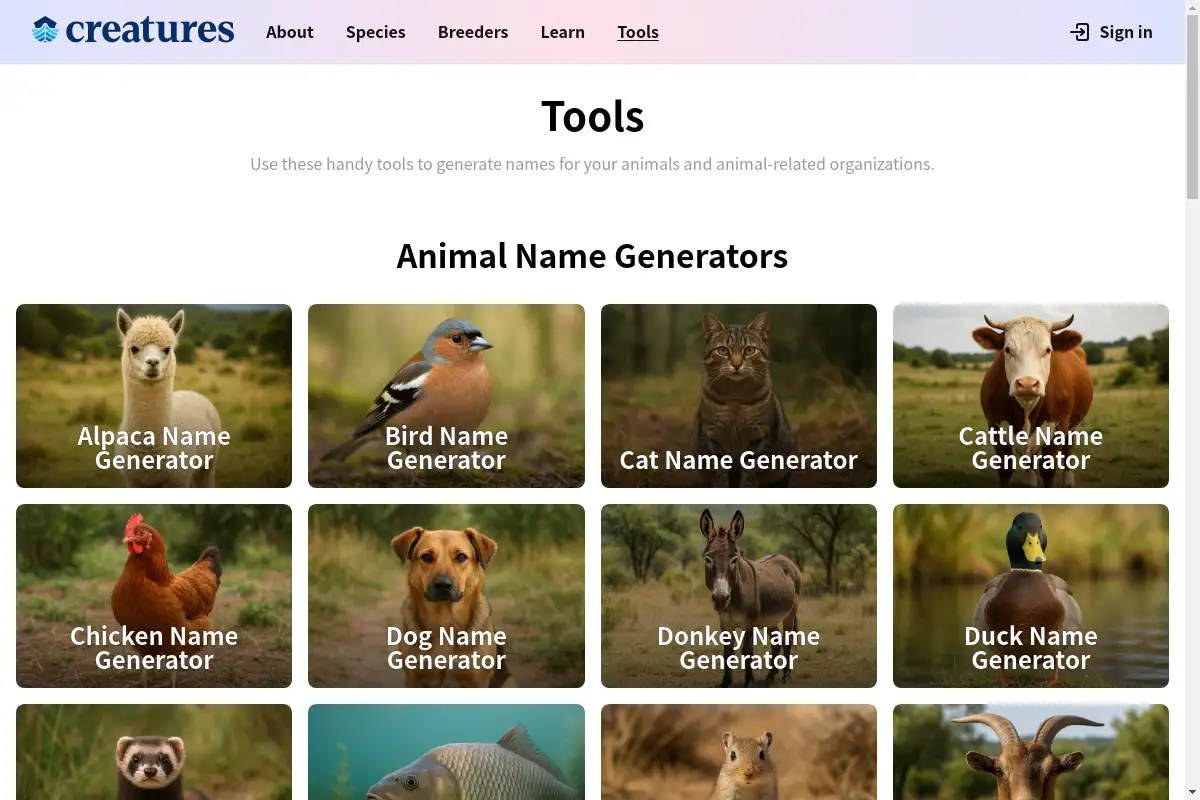1200x800 pixels.
Task: Click the Creatures logo icon
Action: [x=45, y=31]
